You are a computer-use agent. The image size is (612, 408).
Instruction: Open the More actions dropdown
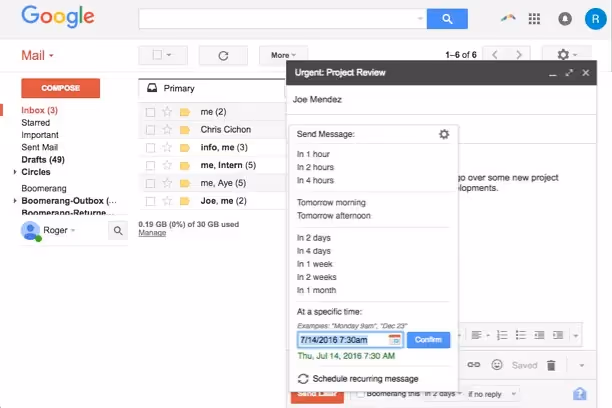pyautogui.click(x=283, y=55)
